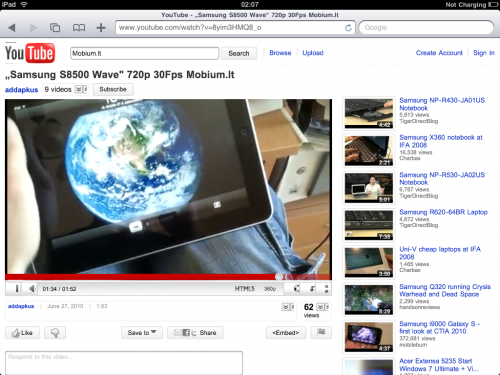Click the red video progress bar
Screen dimensions: 500x375
pos(168,277)
